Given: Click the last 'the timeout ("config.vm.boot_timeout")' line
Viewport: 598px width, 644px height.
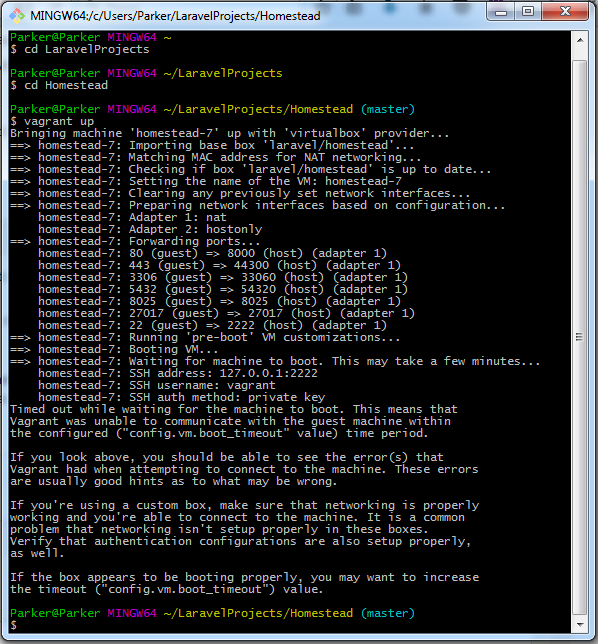Looking at the screenshot, I should [x=167, y=589].
